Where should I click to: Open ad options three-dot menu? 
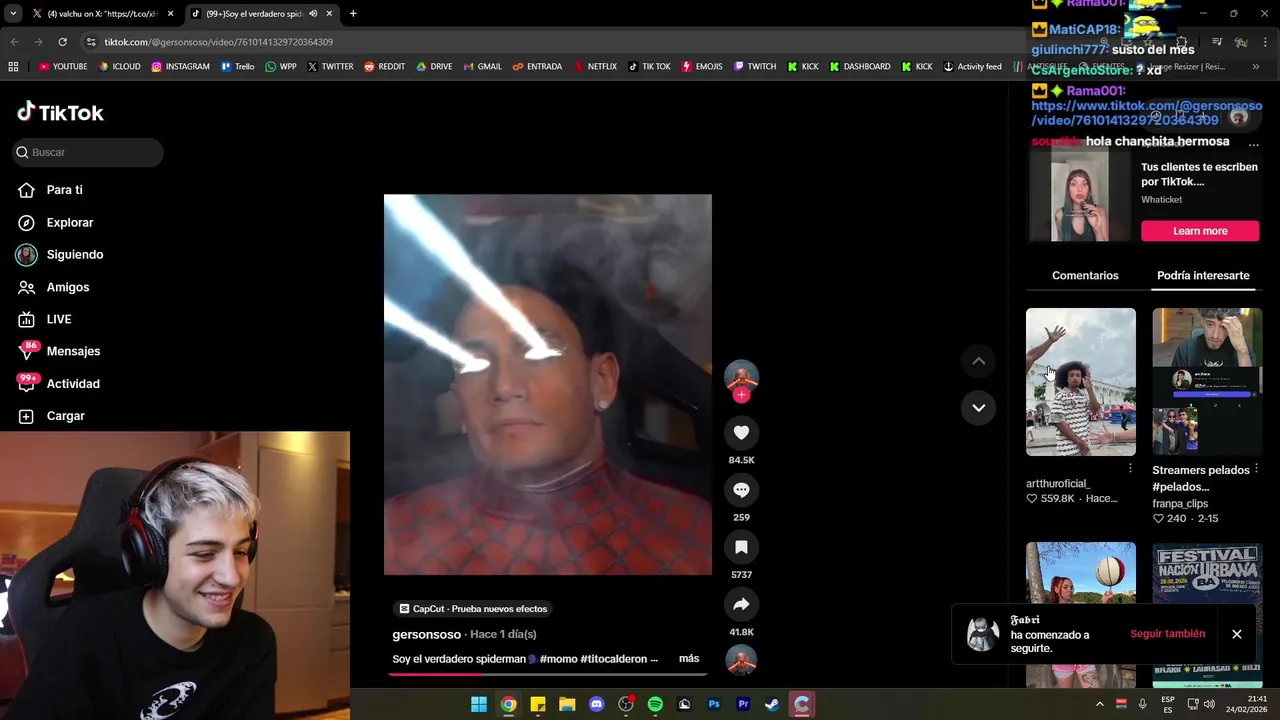[x=1253, y=145]
